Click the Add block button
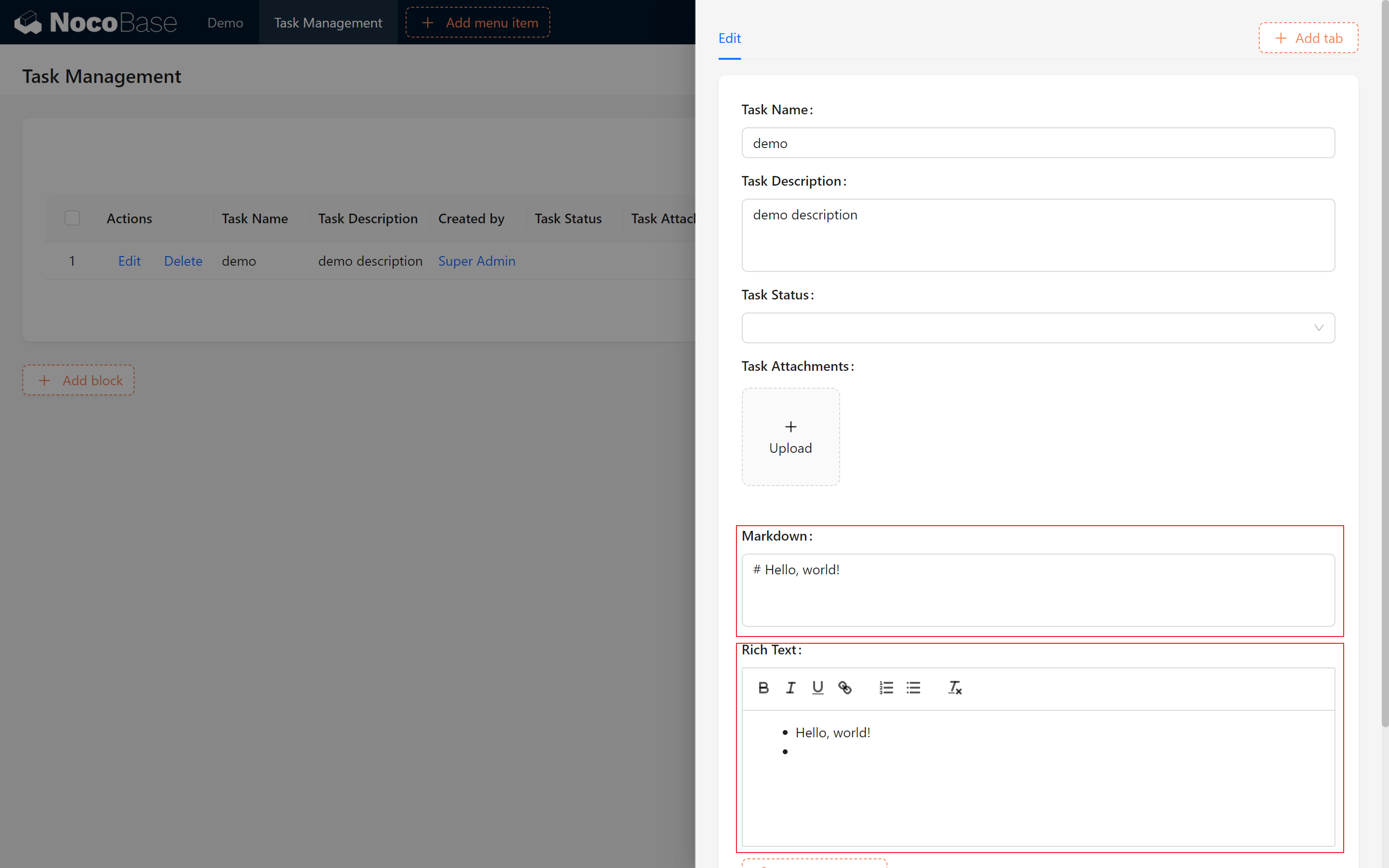Image resolution: width=1389 pixels, height=868 pixels. point(78,380)
